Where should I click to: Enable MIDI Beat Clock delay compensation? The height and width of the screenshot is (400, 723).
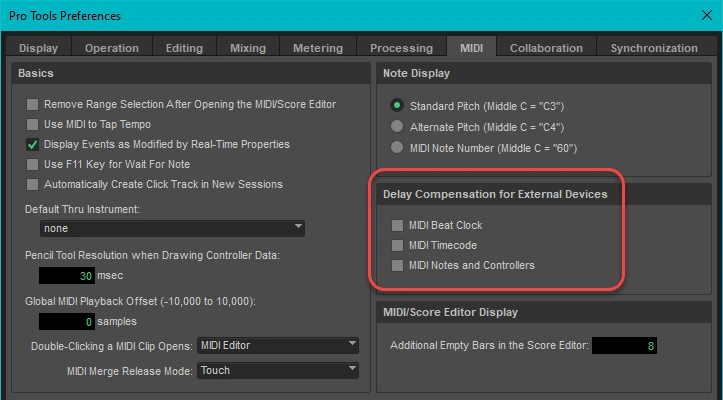click(398, 226)
